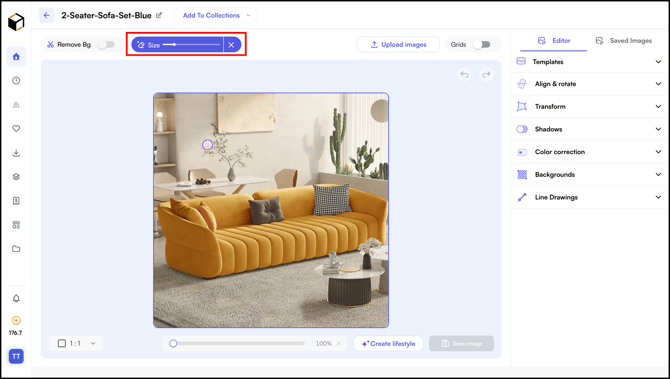Image resolution: width=670 pixels, height=379 pixels.
Task: Click the Upload images button
Action: [x=398, y=44]
